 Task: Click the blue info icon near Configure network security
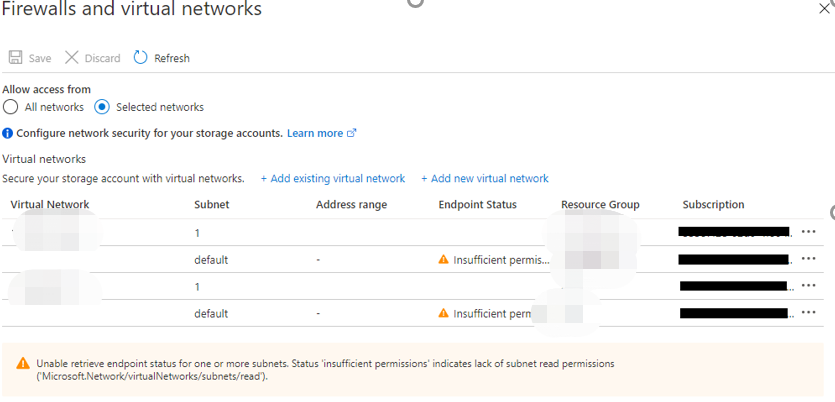(x=8, y=133)
